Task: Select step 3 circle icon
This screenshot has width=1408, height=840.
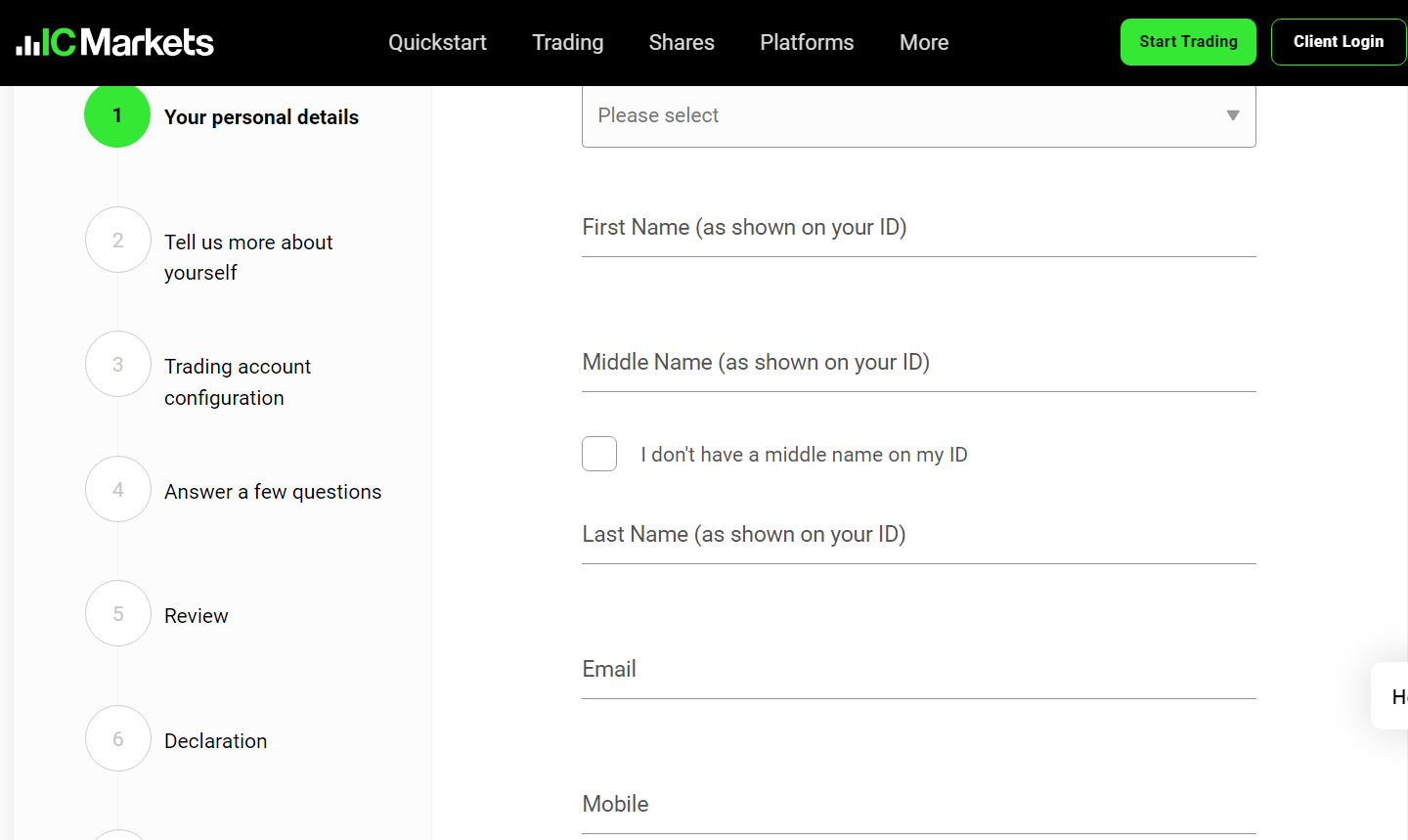Action: click(x=117, y=365)
